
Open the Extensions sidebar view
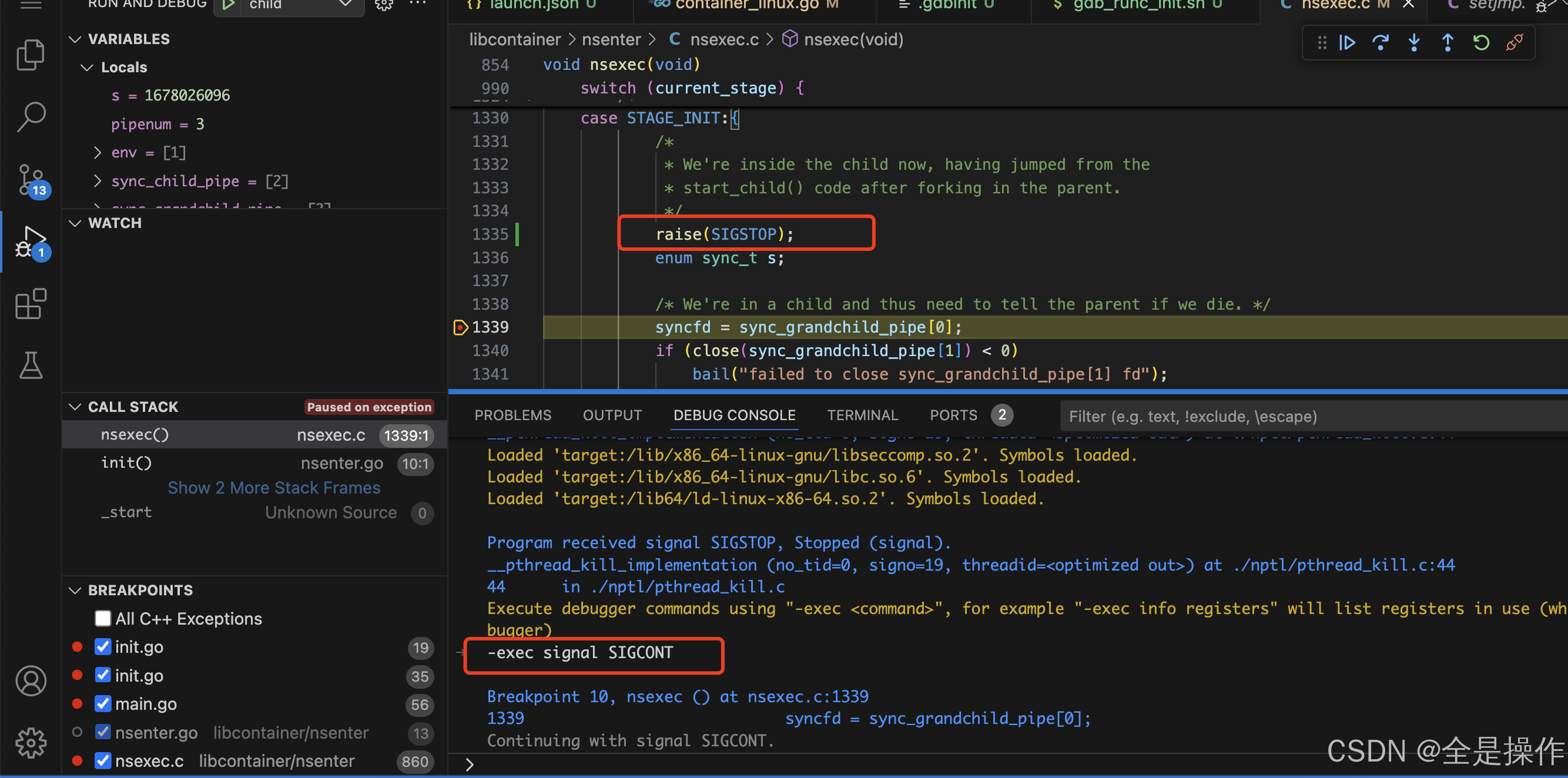point(31,304)
